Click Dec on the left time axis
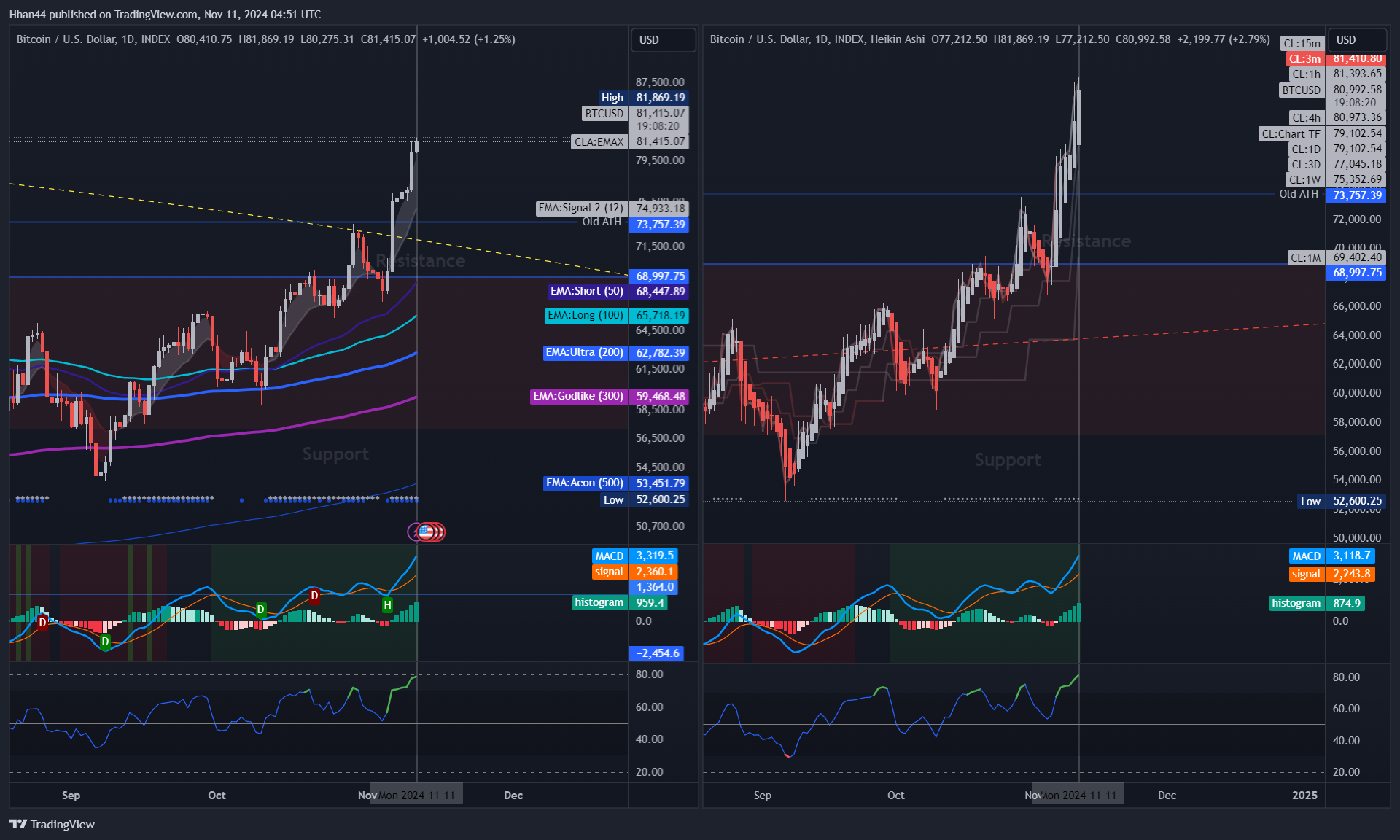This screenshot has width=1400, height=840. pyautogui.click(x=513, y=795)
